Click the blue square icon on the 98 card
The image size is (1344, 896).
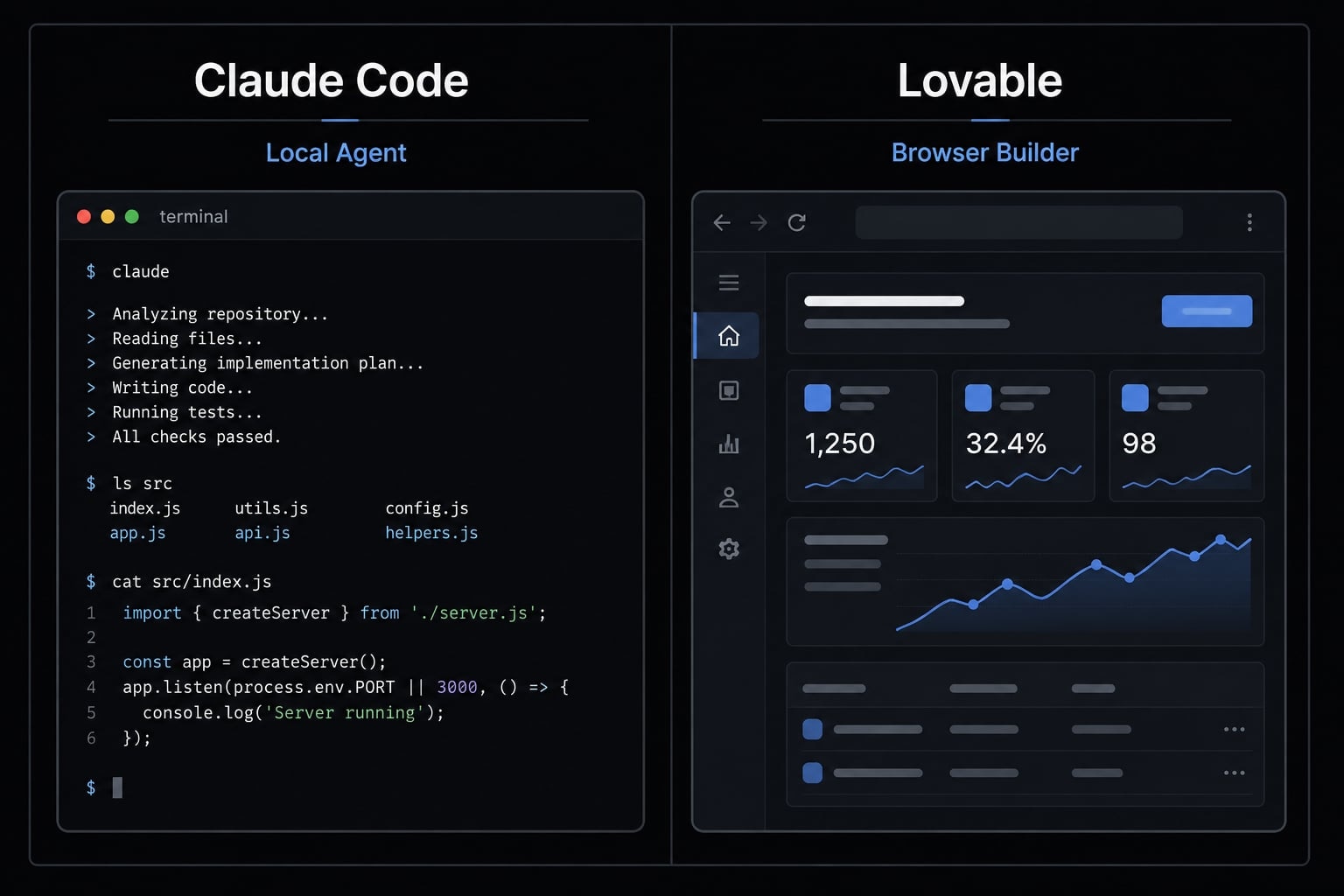click(1135, 398)
